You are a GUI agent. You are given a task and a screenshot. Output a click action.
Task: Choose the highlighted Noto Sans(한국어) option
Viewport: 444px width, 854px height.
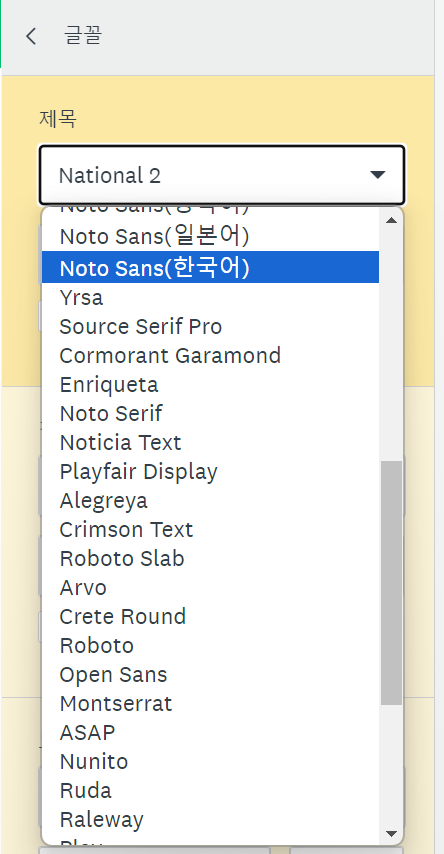[x=210, y=267]
